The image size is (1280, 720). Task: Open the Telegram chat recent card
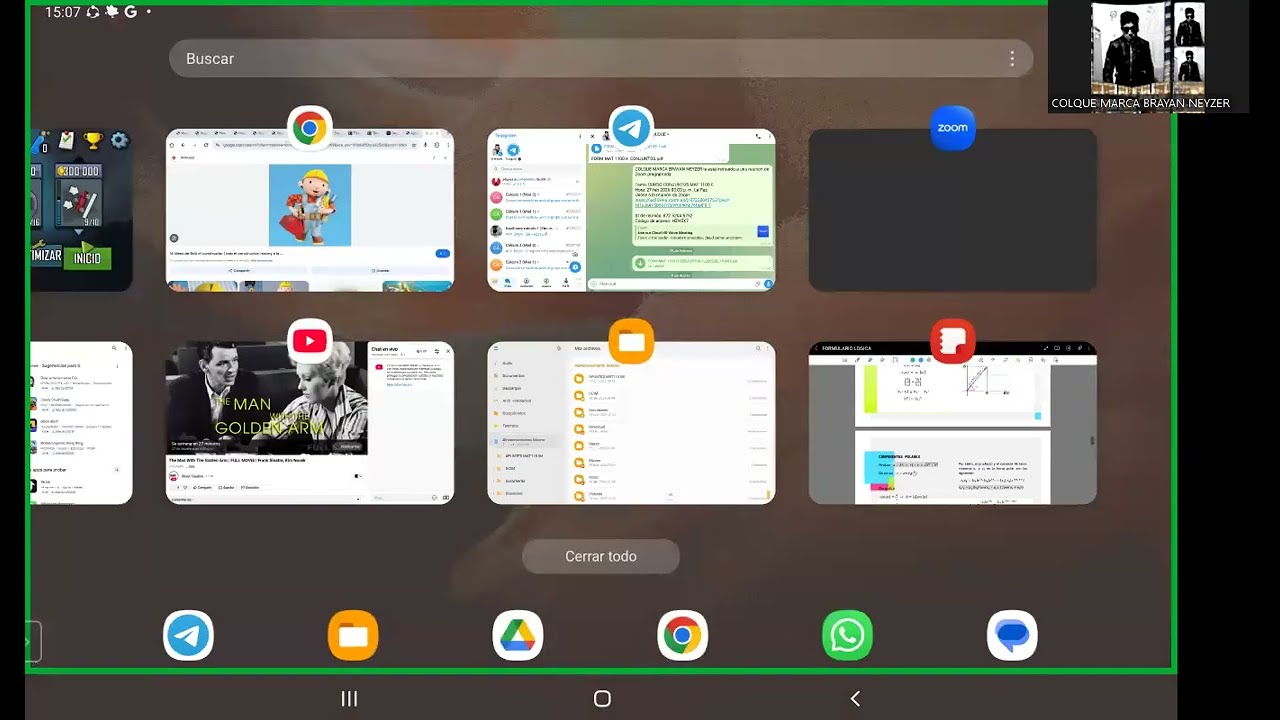coord(631,210)
